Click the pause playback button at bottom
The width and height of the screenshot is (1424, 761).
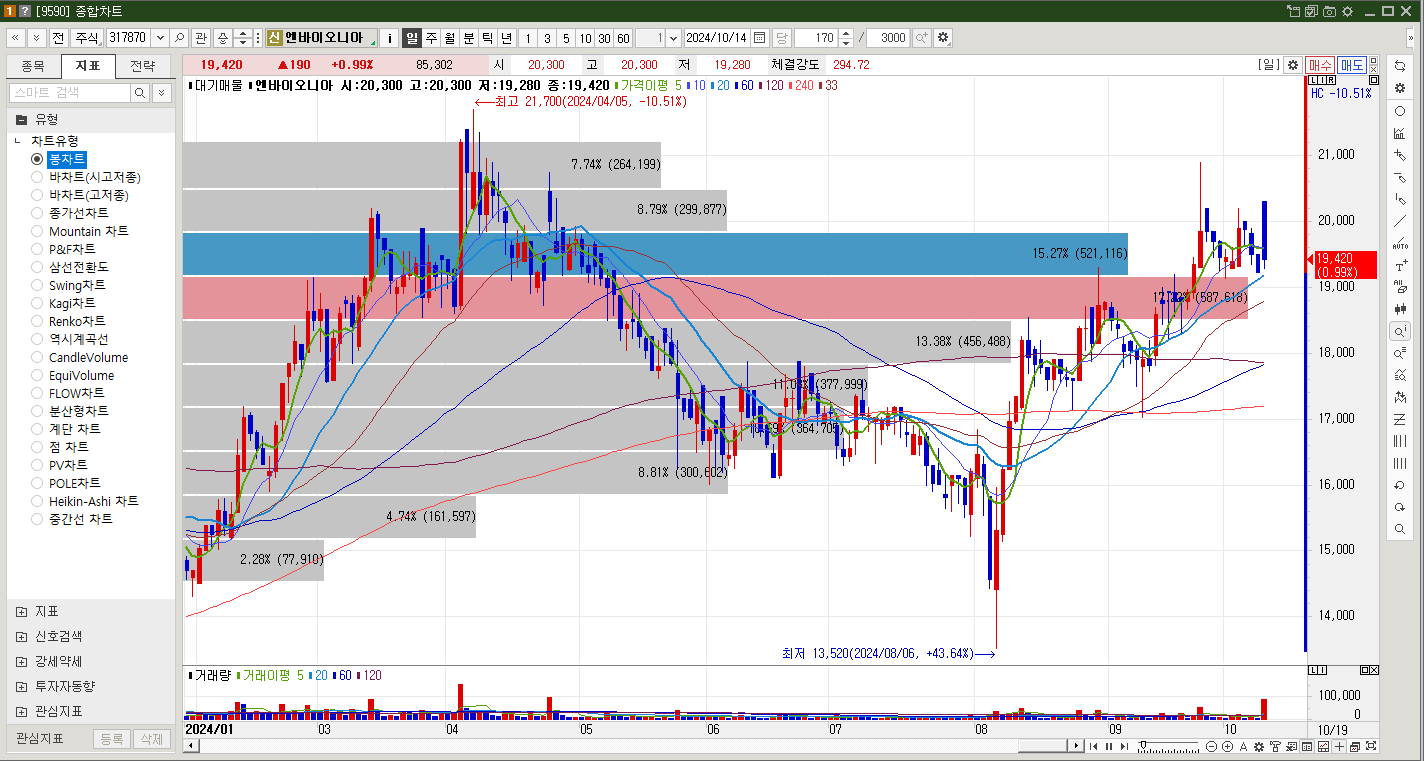point(1109,747)
